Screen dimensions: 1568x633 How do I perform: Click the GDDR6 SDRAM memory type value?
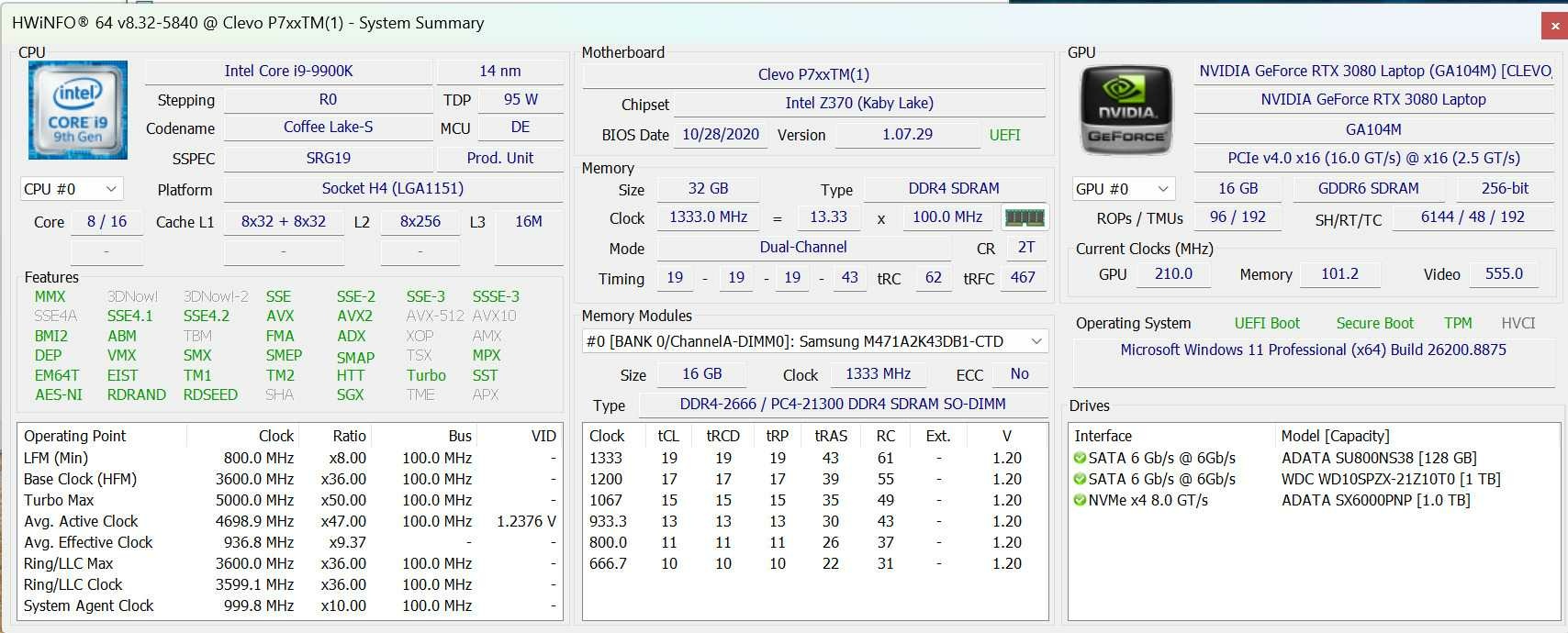coord(1368,188)
